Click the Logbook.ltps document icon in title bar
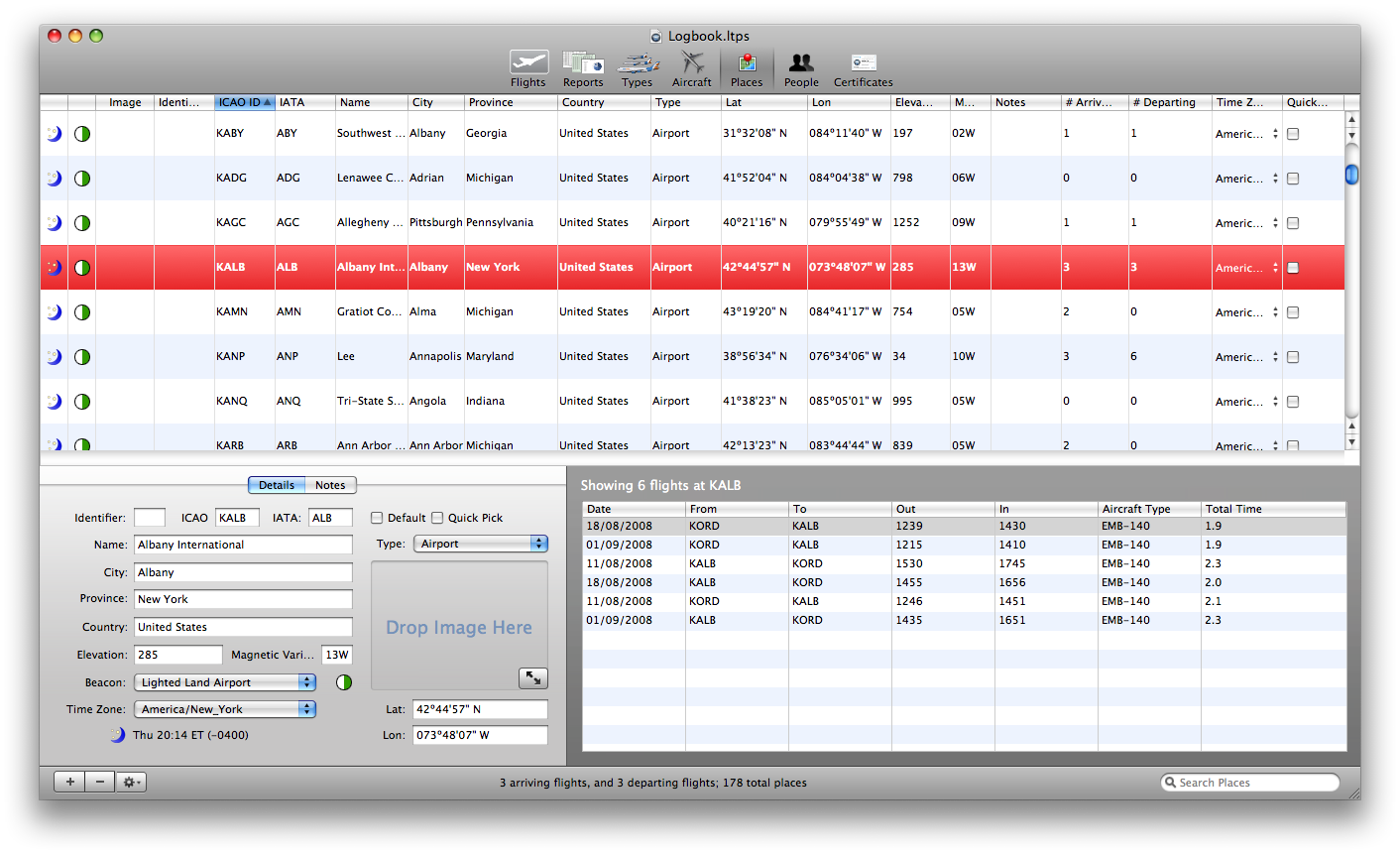1400x854 pixels. 655,37
